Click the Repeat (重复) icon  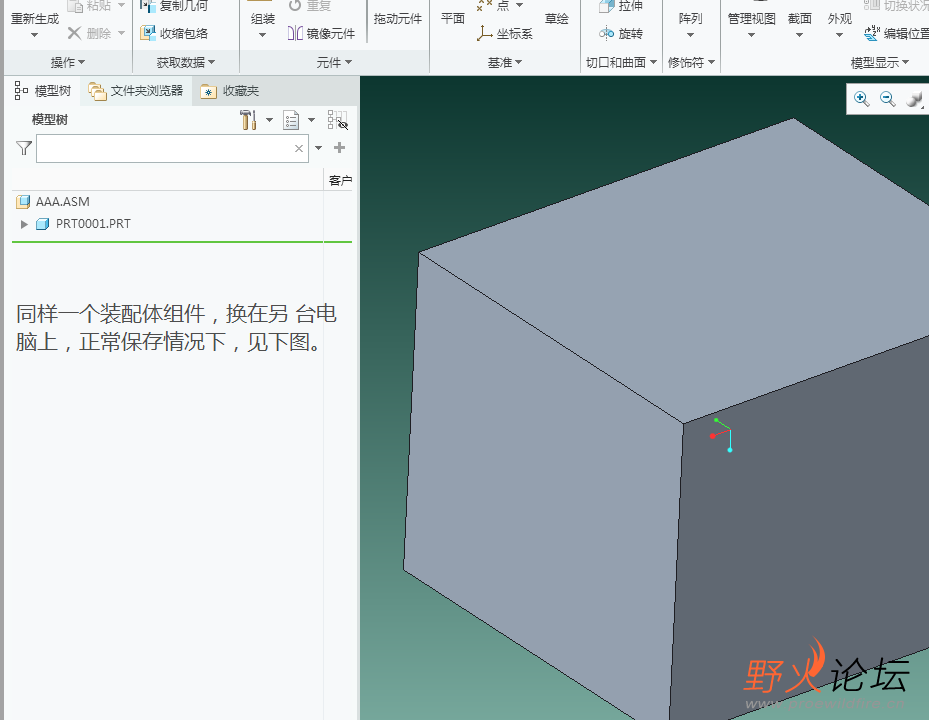[x=295, y=6]
